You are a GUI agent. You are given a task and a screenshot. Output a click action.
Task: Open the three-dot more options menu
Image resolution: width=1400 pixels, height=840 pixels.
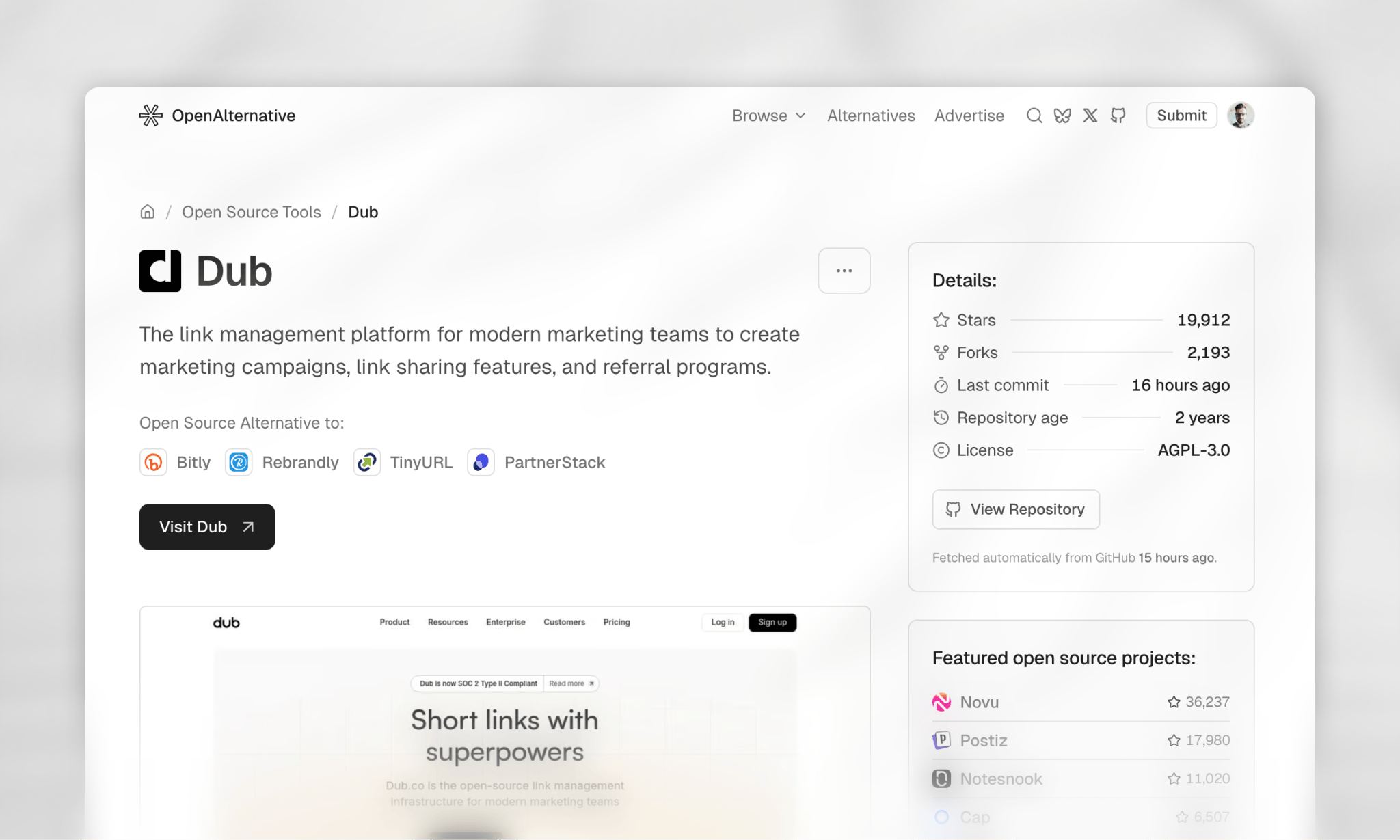click(844, 271)
